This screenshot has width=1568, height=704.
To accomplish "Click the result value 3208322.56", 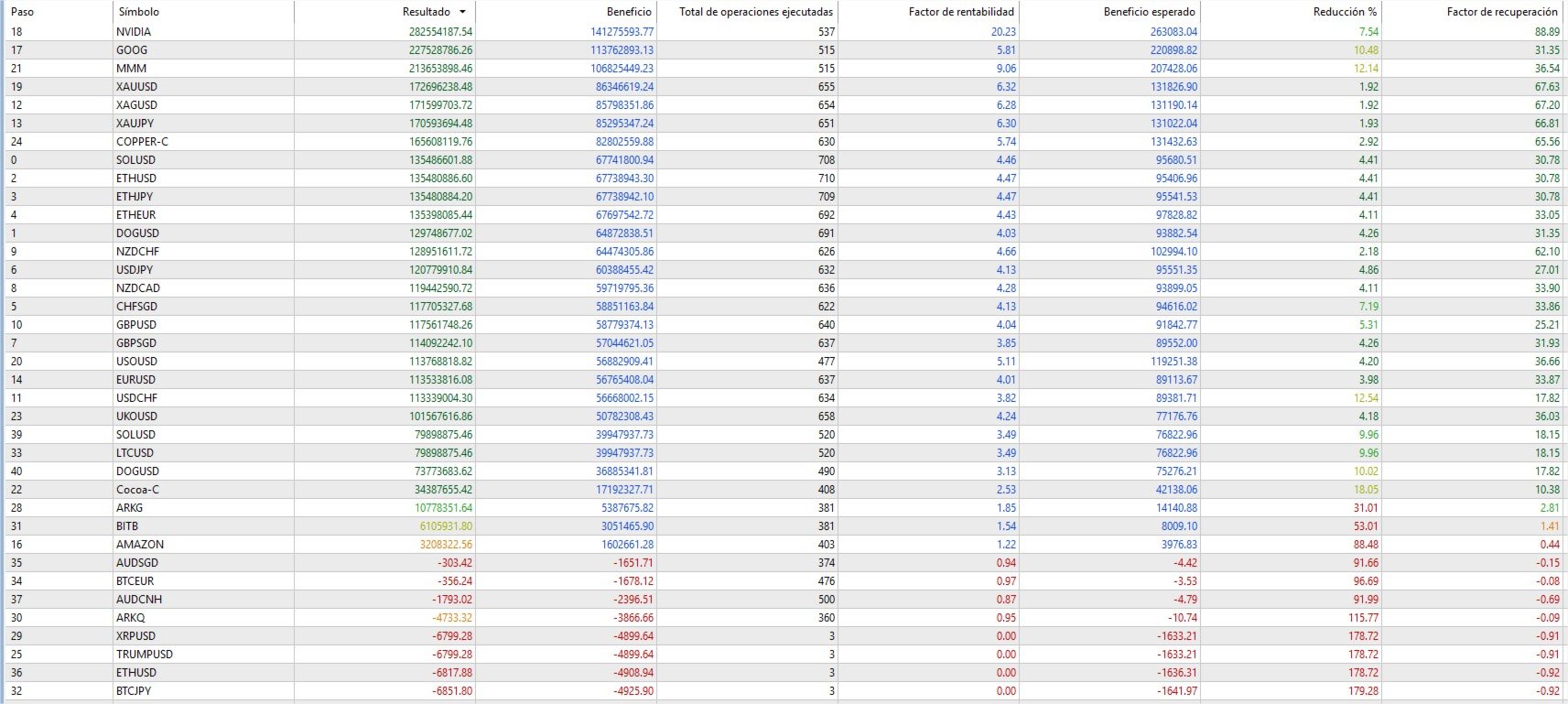I will click(x=447, y=544).
